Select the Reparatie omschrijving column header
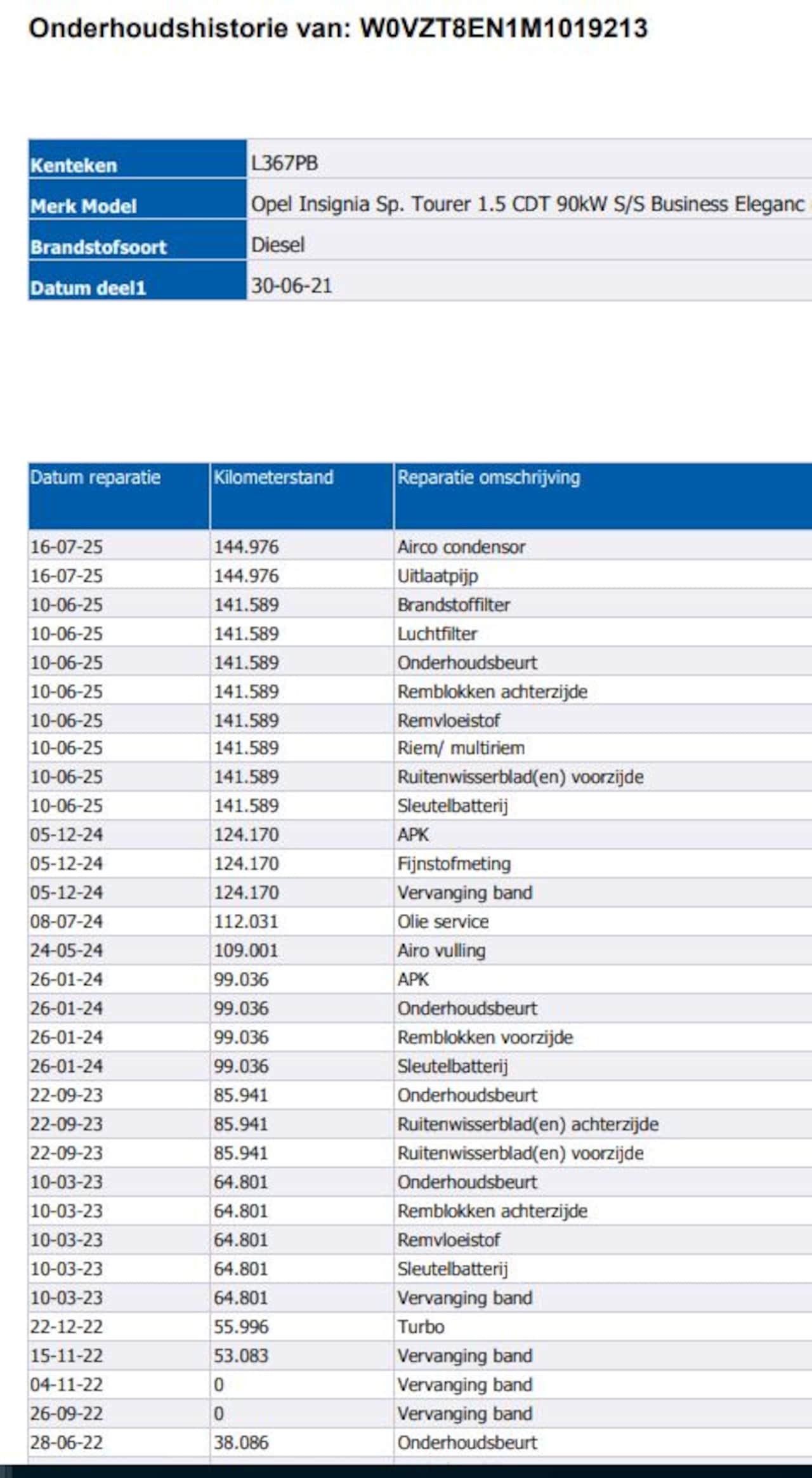Viewport: 812px width, 1478px height. (488, 477)
